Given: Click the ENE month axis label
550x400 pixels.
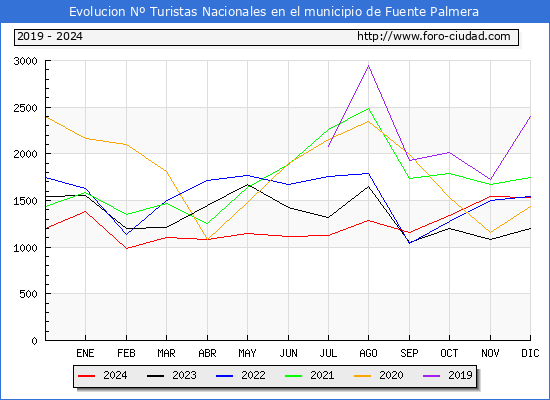Looking at the screenshot, I should [x=85, y=353].
